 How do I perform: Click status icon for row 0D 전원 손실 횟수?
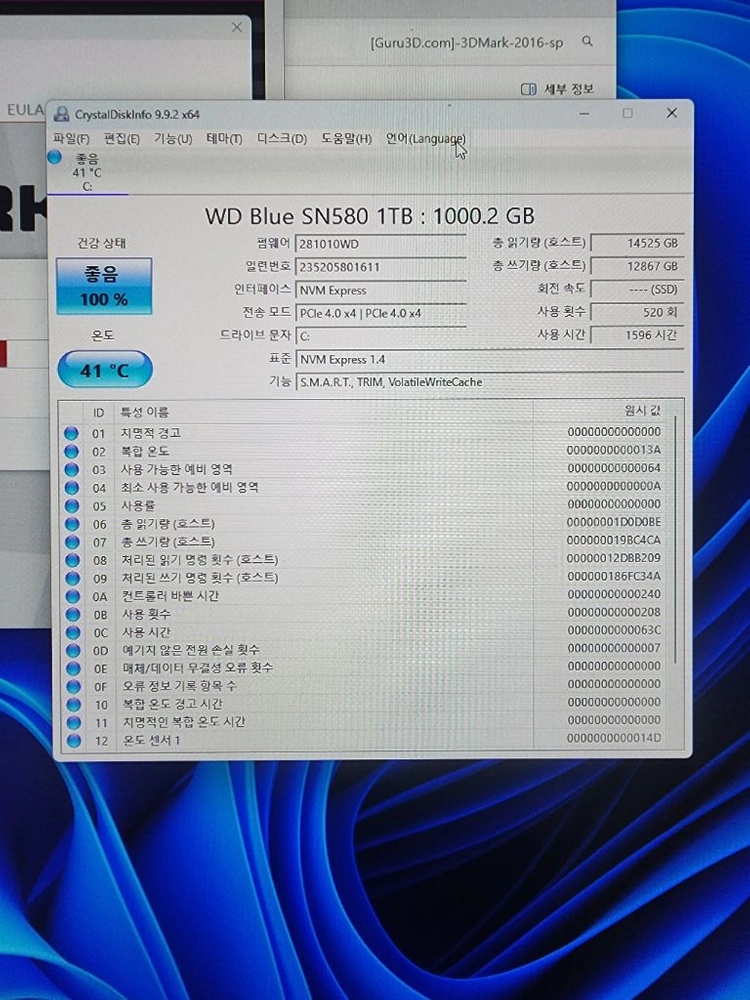[x=74, y=651]
